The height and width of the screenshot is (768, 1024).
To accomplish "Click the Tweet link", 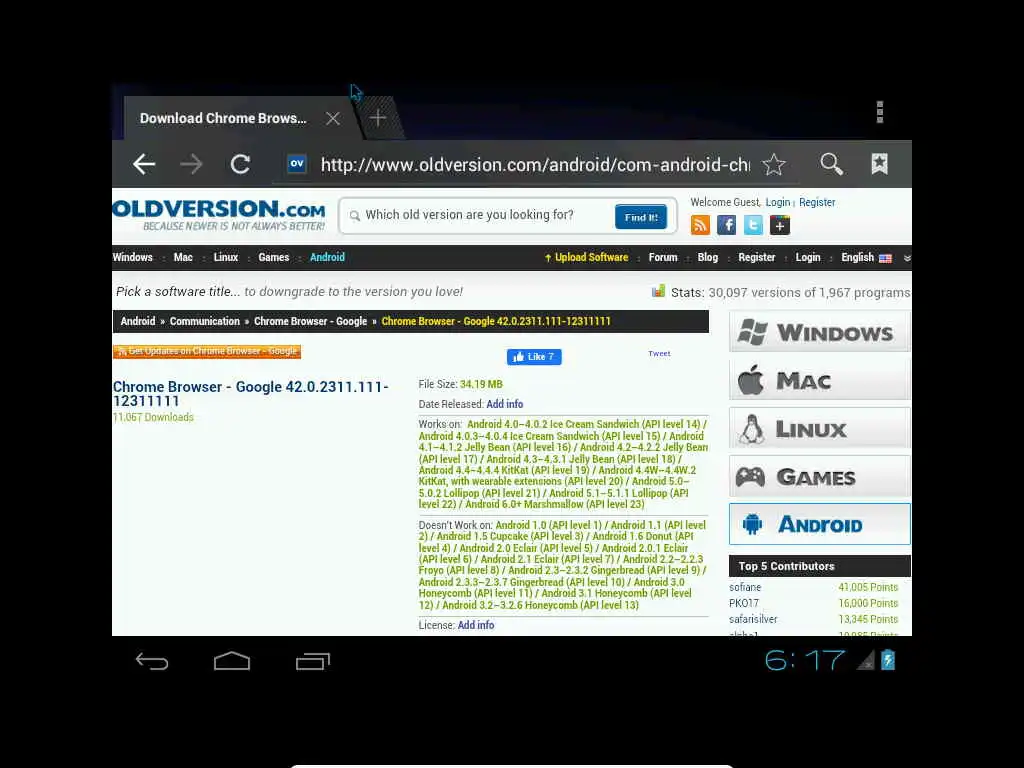I will [659, 354].
